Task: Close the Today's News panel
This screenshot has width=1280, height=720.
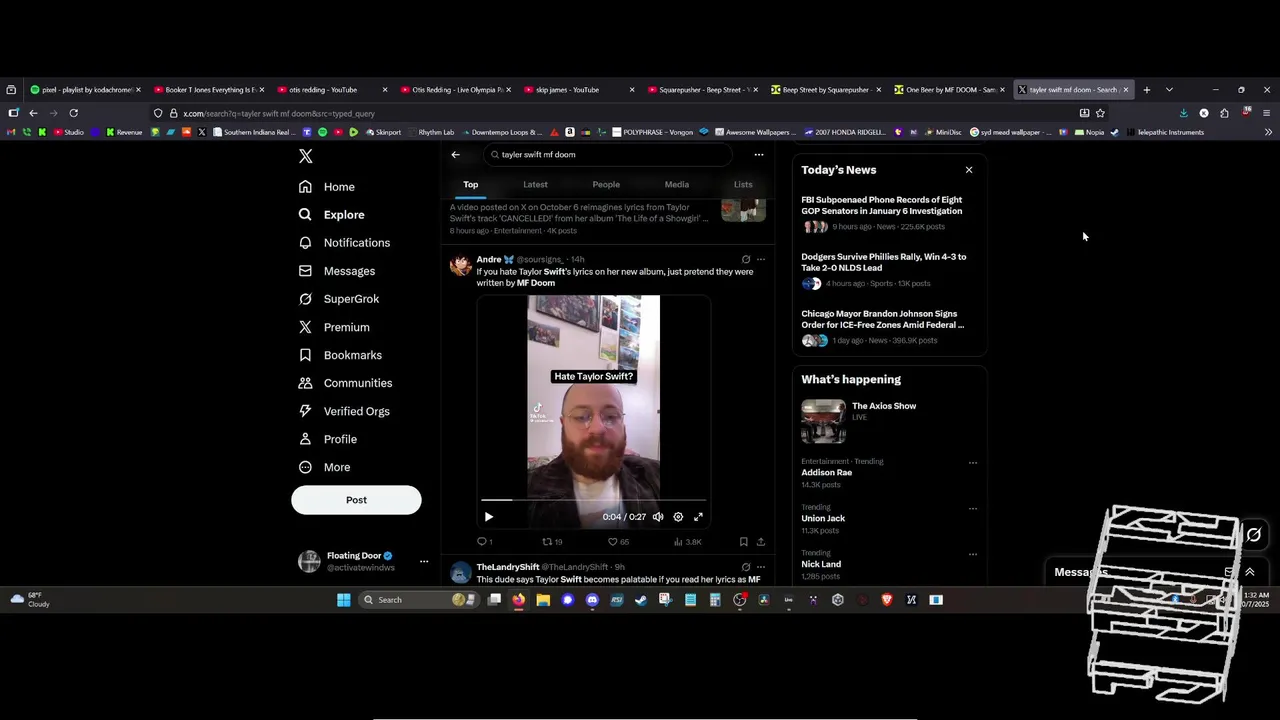Action: coord(969,170)
